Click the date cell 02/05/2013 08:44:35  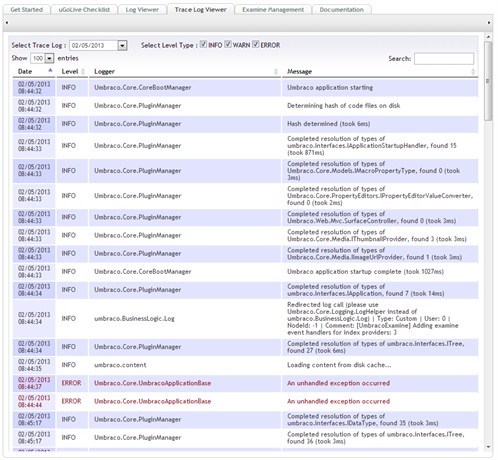[x=34, y=365]
